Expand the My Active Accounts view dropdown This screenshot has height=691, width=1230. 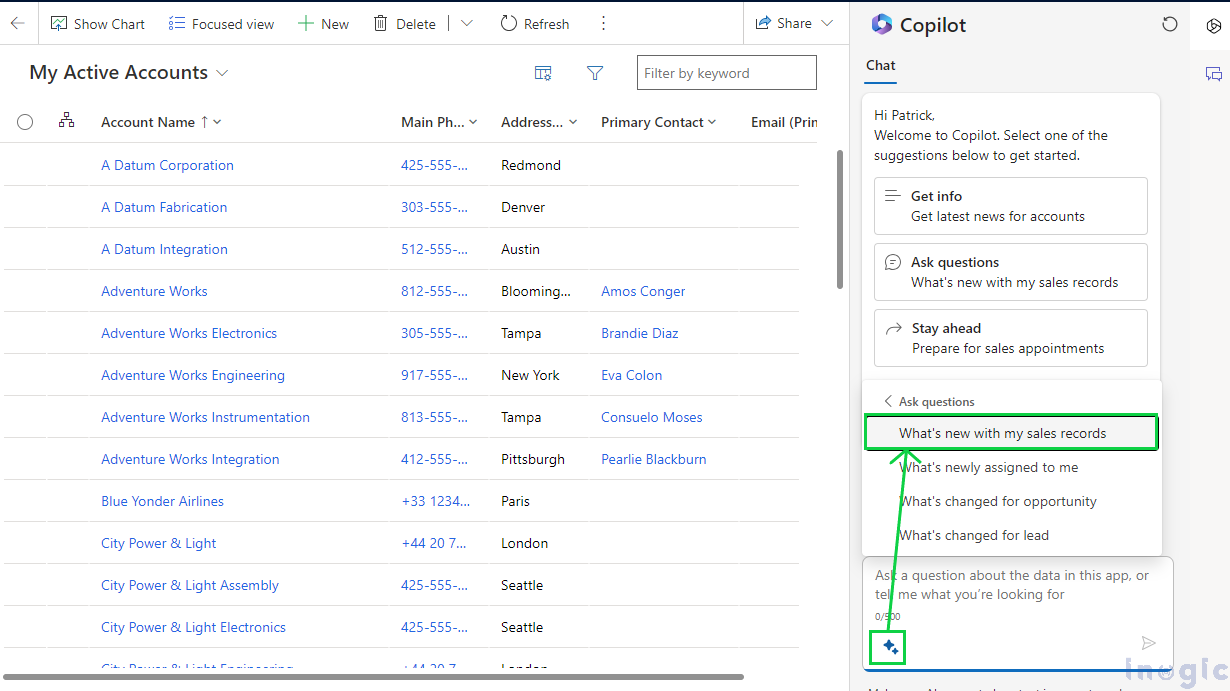(x=223, y=73)
